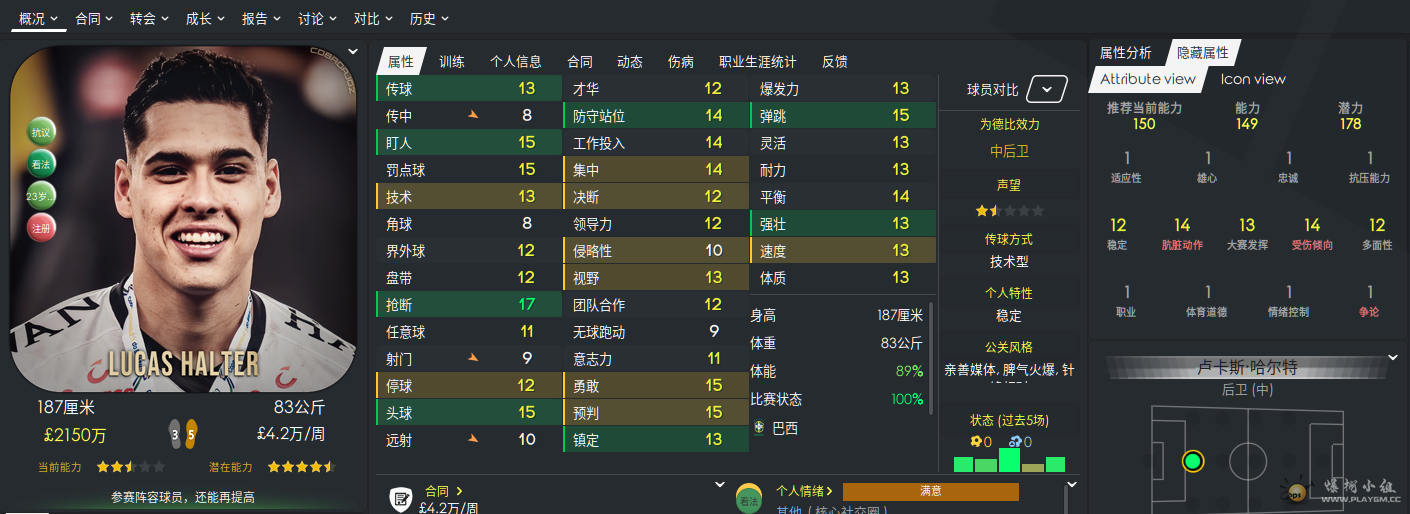1410x514 pixels.
Task: Click the red 注册 status badge
Action: click(41, 227)
